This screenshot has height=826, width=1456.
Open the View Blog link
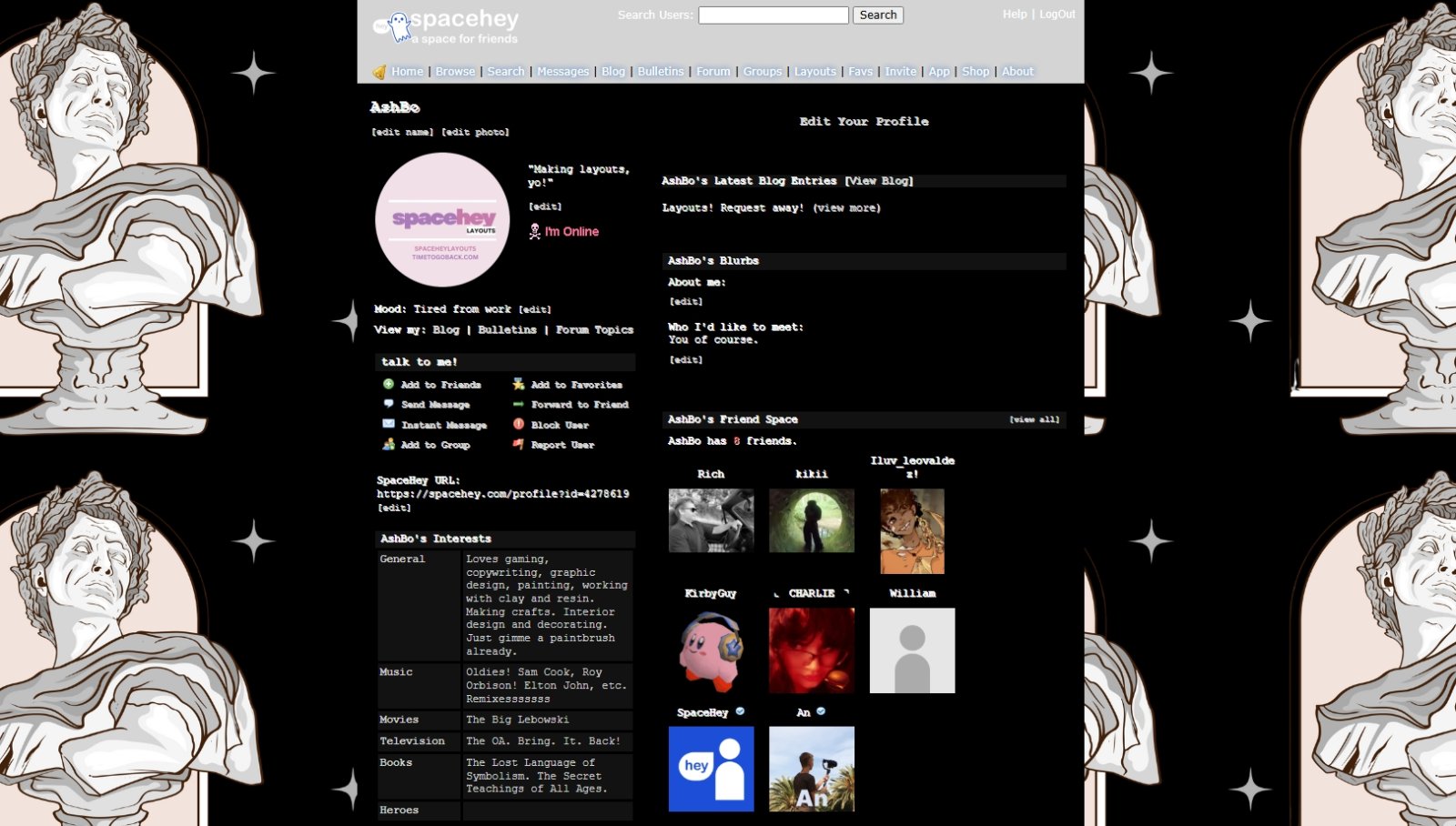click(879, 181)
